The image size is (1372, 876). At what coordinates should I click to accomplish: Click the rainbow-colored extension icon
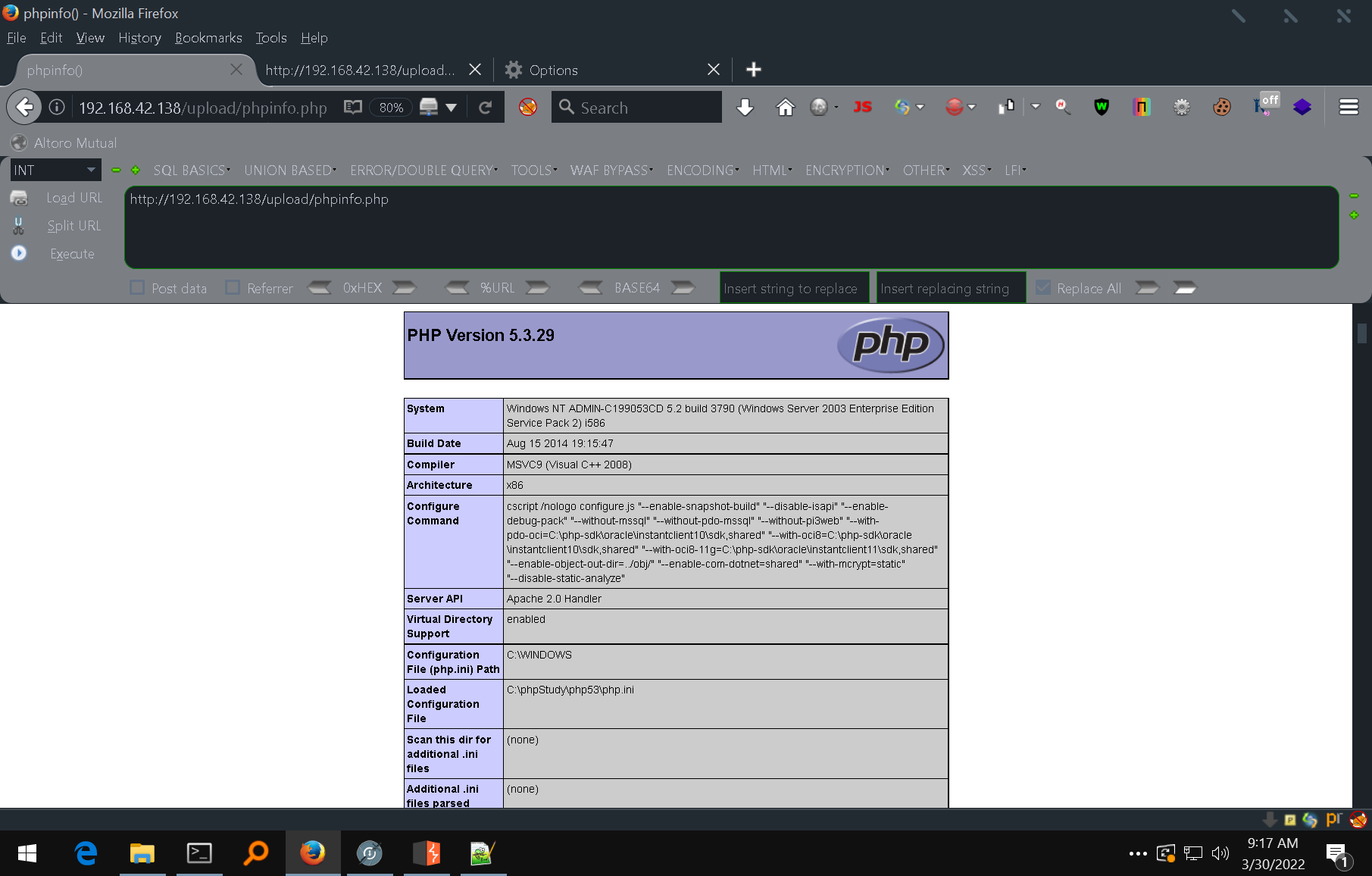pyautogui.click(x=1141, y=108)
